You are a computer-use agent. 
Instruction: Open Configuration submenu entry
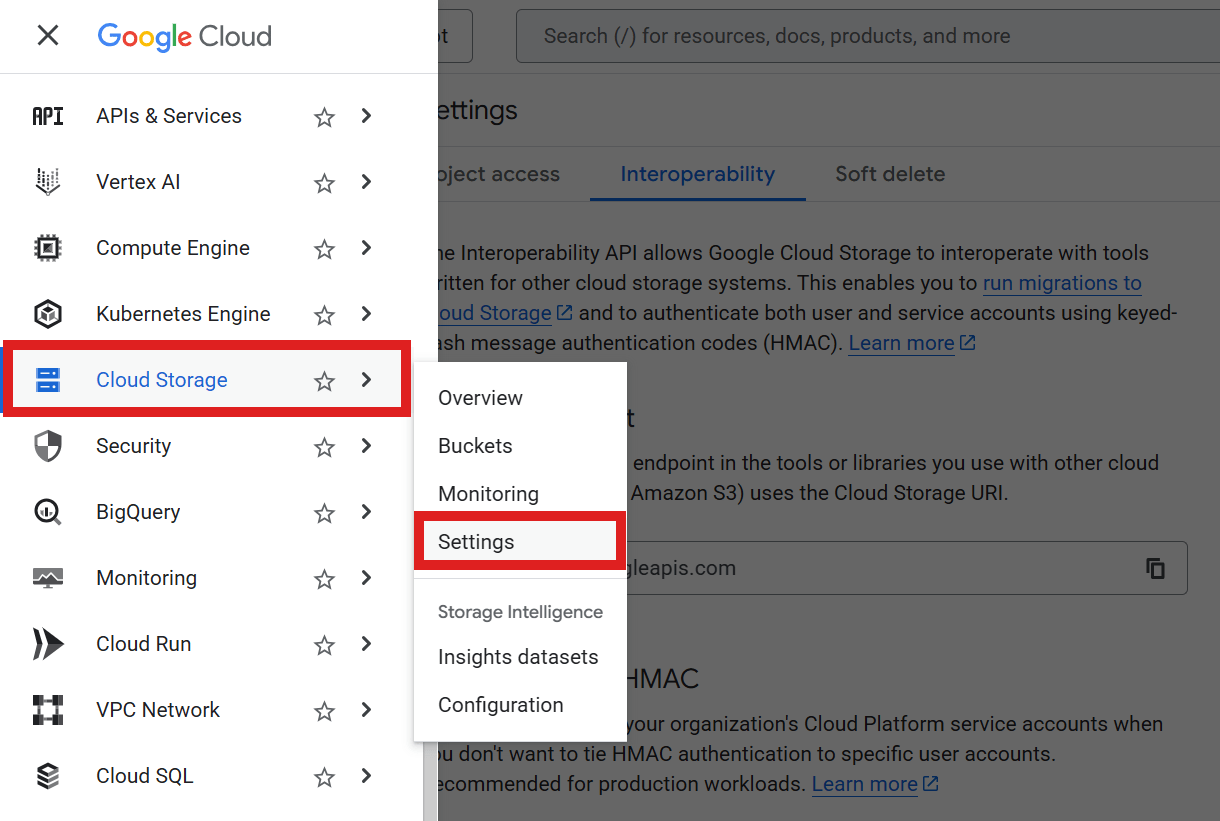[520, 705]
